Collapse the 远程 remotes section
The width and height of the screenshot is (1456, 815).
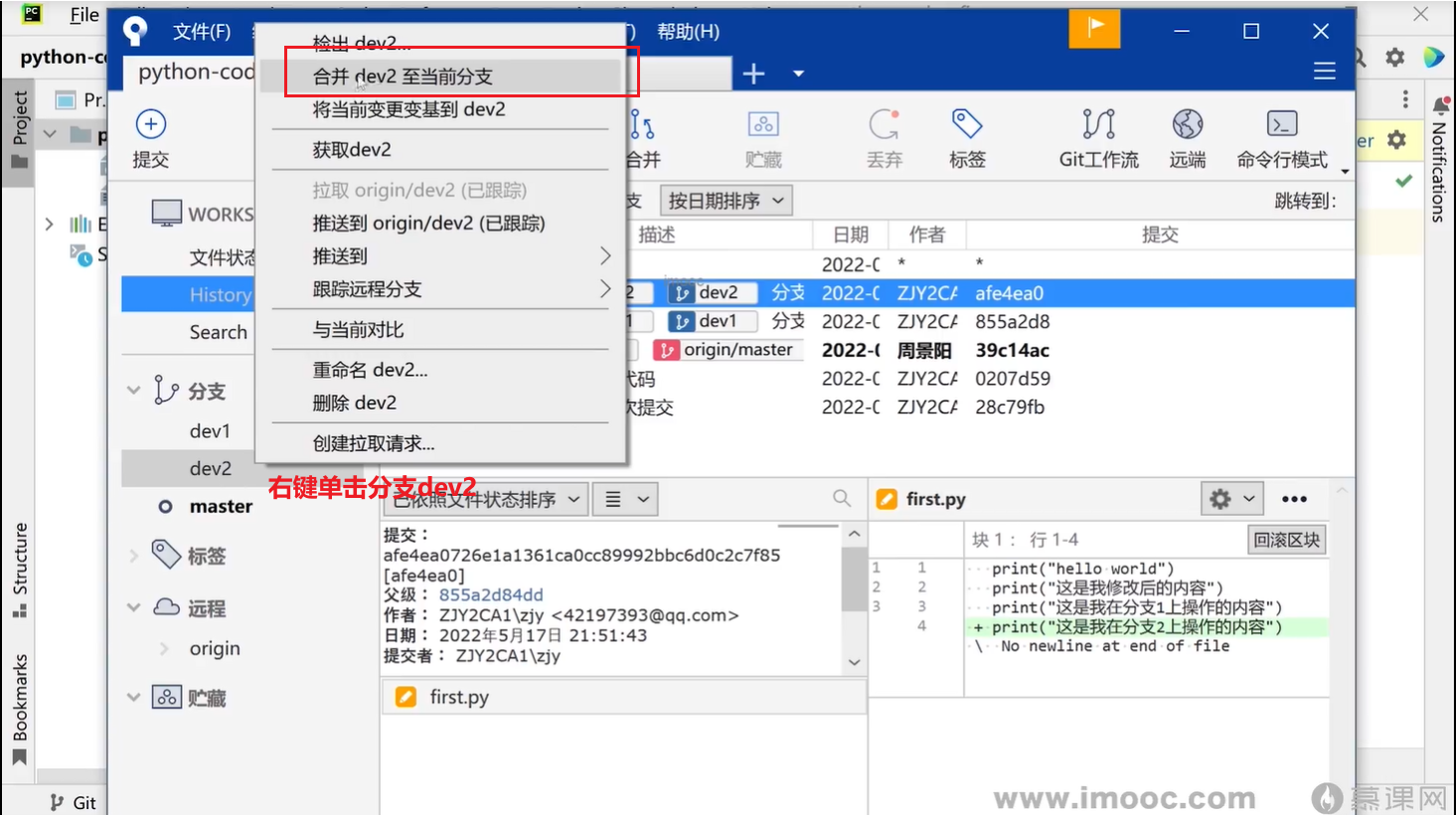pyautogui.click(x=134, y=607)
